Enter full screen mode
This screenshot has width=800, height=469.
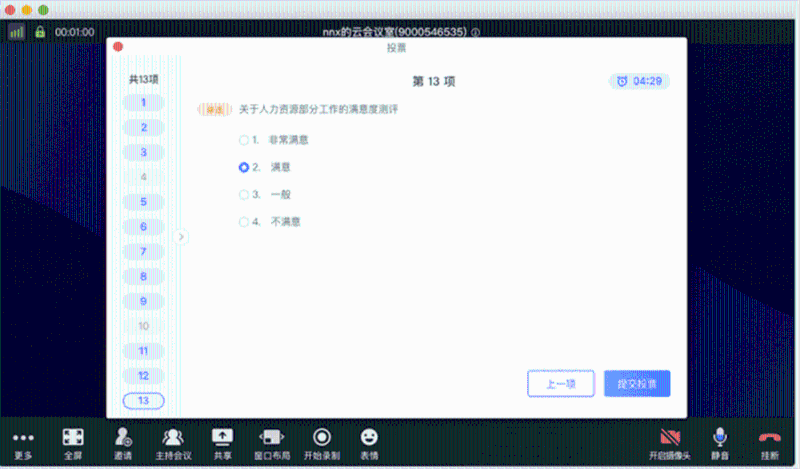[73, 444]
